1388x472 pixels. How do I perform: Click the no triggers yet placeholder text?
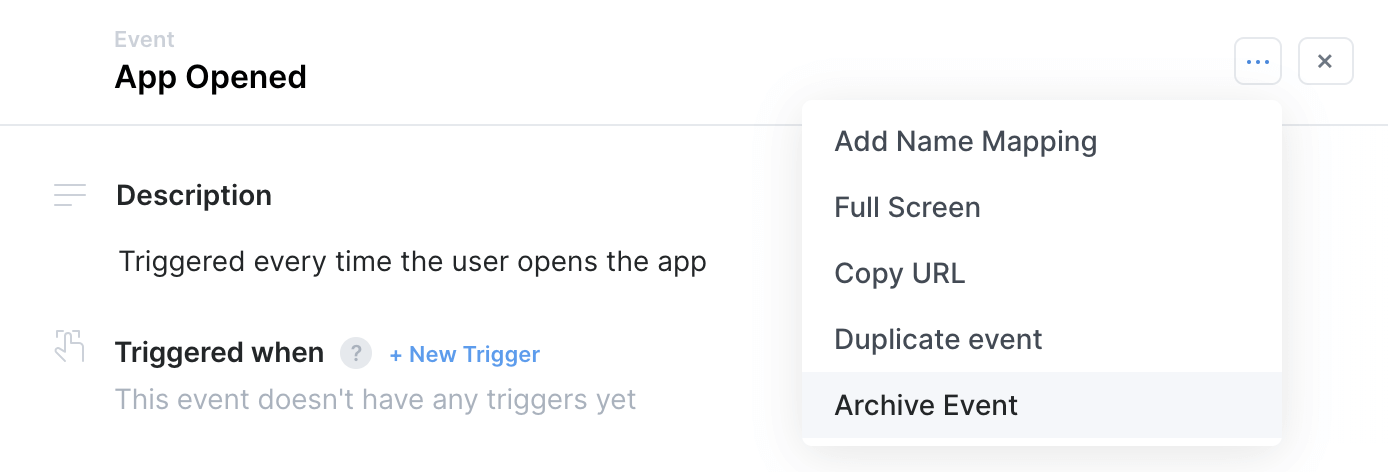coord(375,400)
